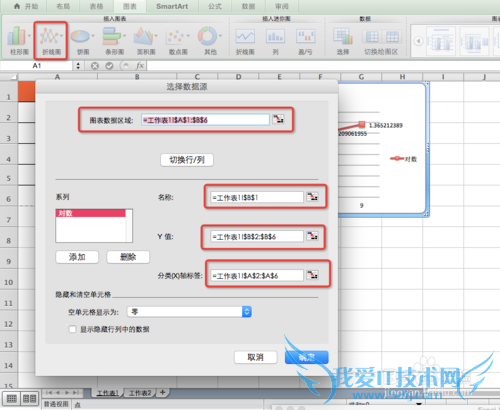Click the Name Box showing A1
Image resolution: width=500 pixels, height=410 pixels.
coord(37,66)
